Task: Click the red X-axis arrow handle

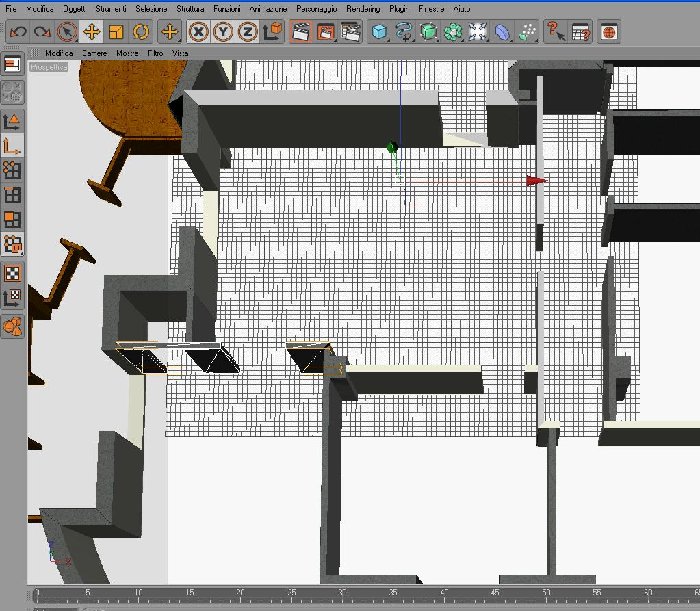Action: coord(536,181)
